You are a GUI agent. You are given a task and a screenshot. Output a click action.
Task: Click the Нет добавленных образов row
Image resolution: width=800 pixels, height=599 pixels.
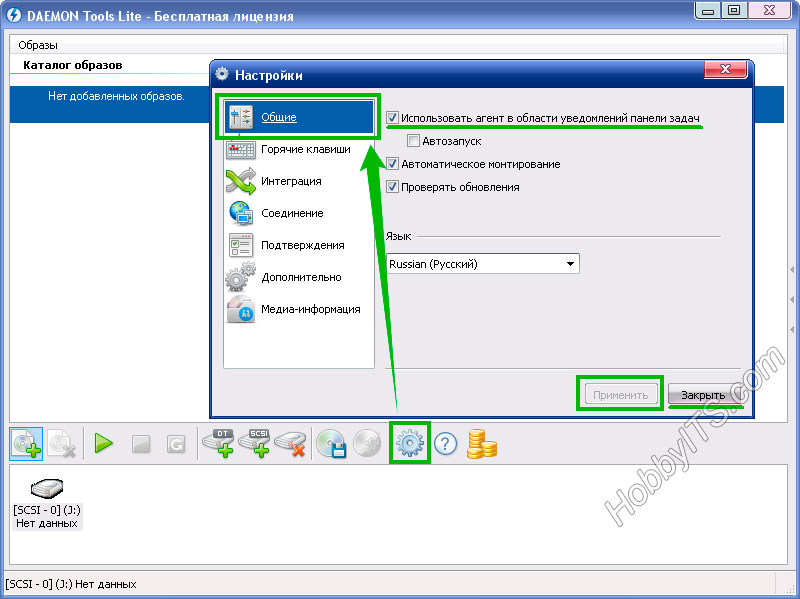(x=110, y=105)
